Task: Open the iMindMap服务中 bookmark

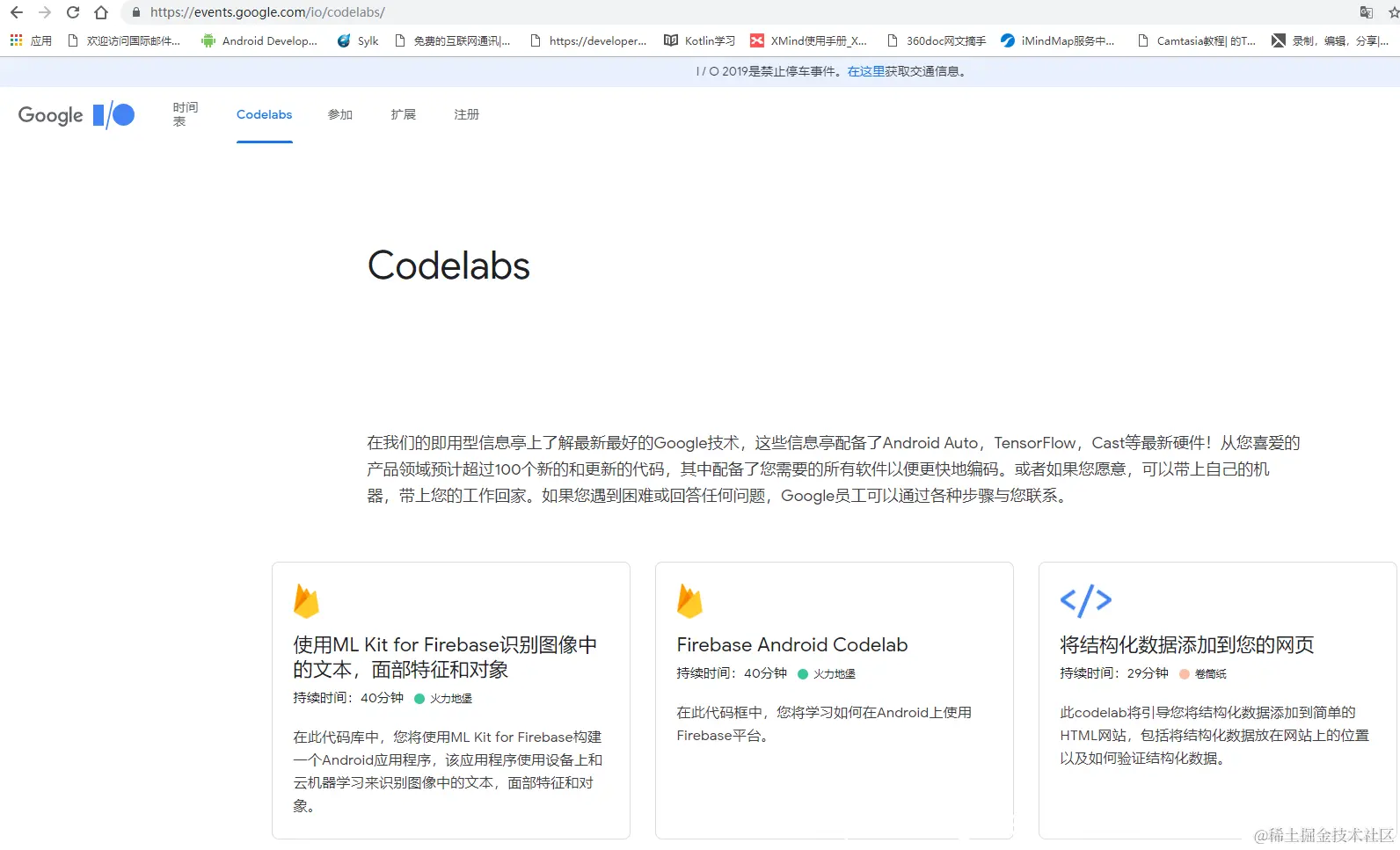Action: (x=1058, y=40)
